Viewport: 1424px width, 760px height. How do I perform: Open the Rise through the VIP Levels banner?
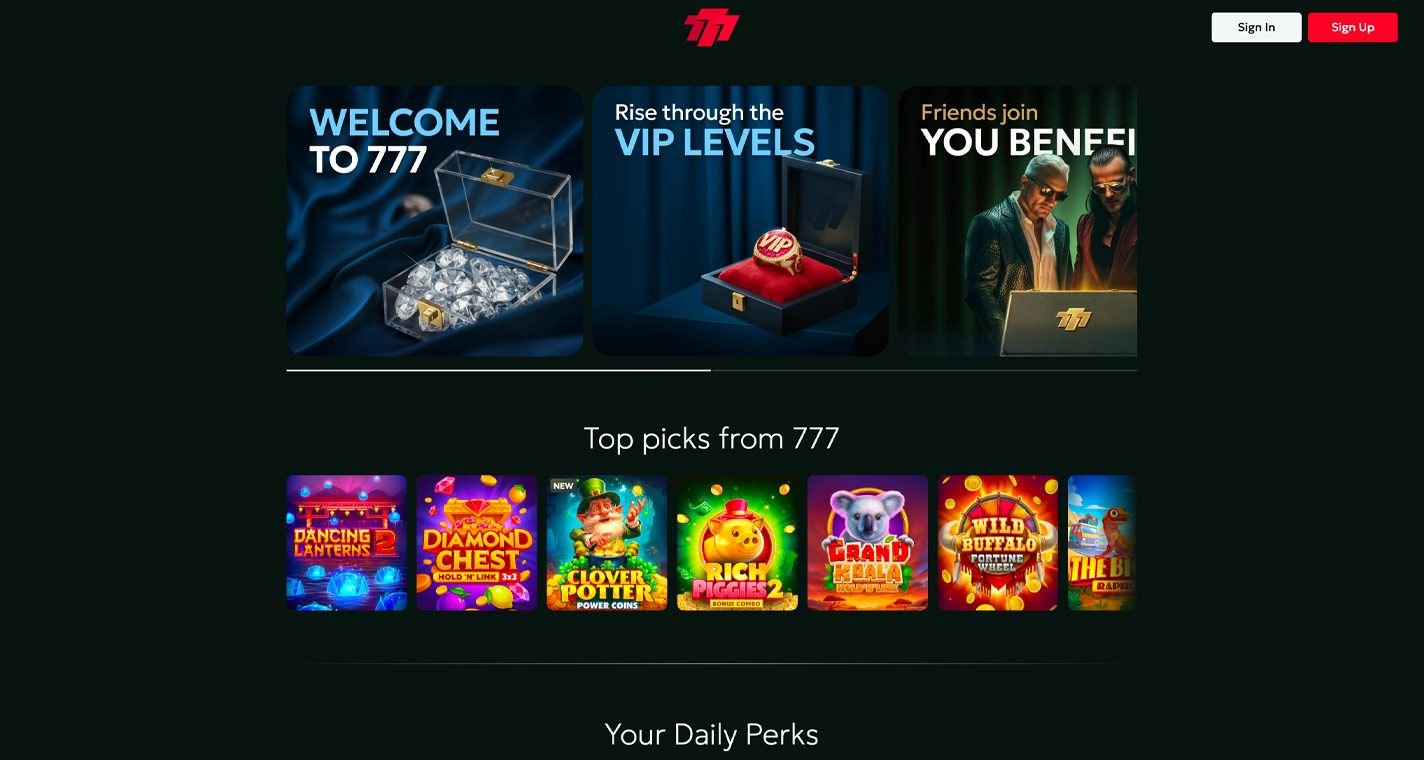[x=741, y=221]
